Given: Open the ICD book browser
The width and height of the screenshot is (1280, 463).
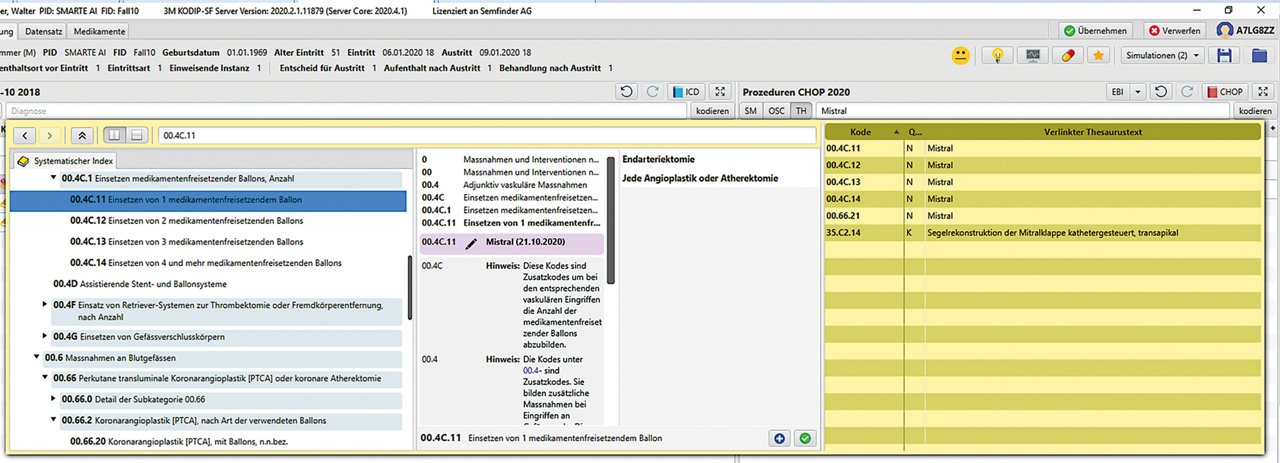Looking at the screenshot, I should tap(686, 91).
